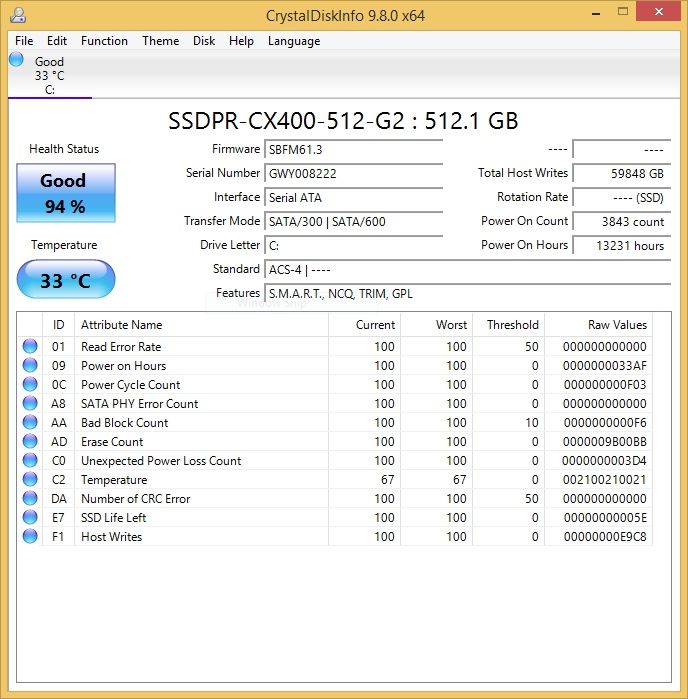
Task: Select the Power on Hours attribute name
Action: click(124, 366)
